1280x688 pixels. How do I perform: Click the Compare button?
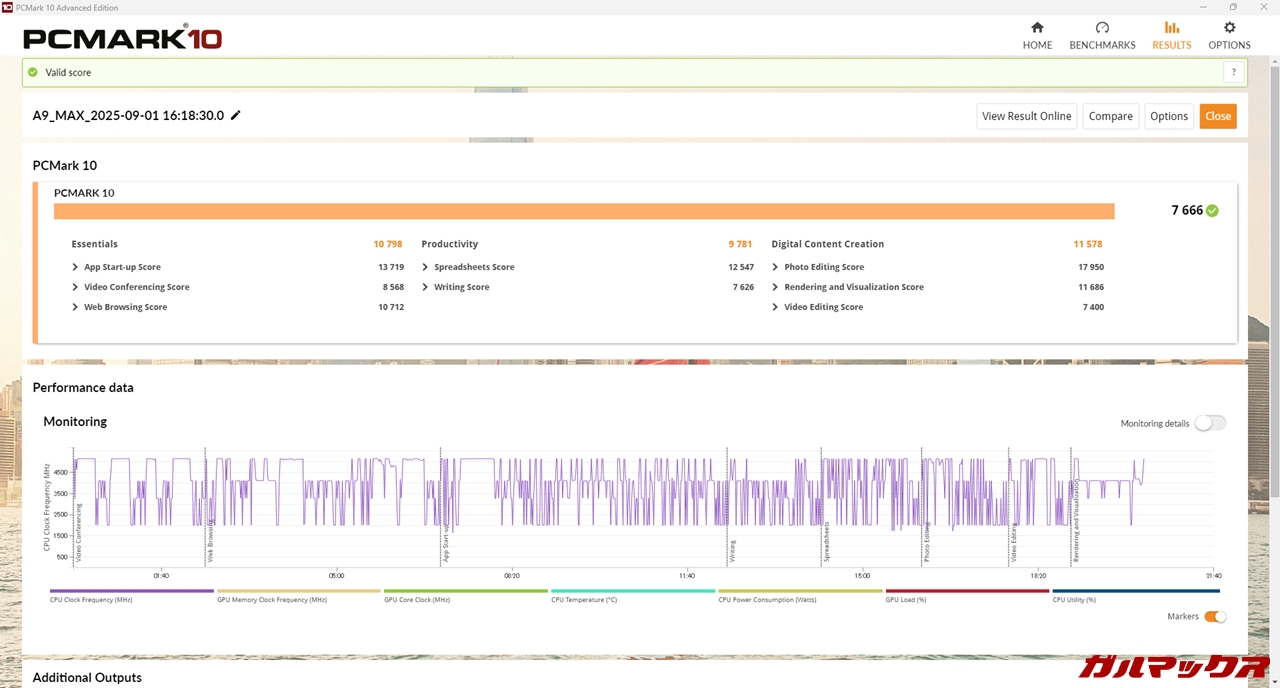1110,116
